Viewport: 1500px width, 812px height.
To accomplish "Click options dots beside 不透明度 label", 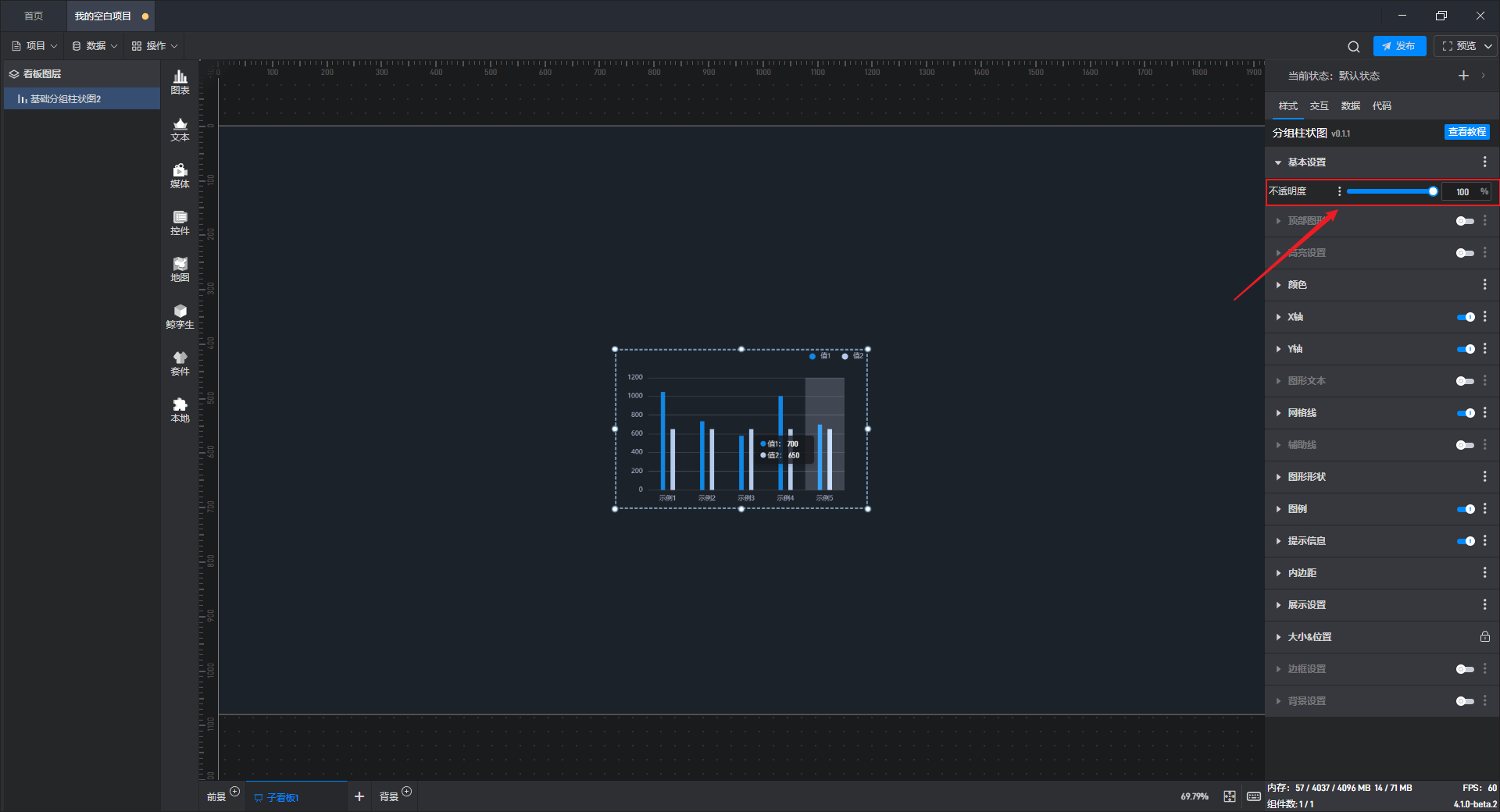I will click(1339, 191).
